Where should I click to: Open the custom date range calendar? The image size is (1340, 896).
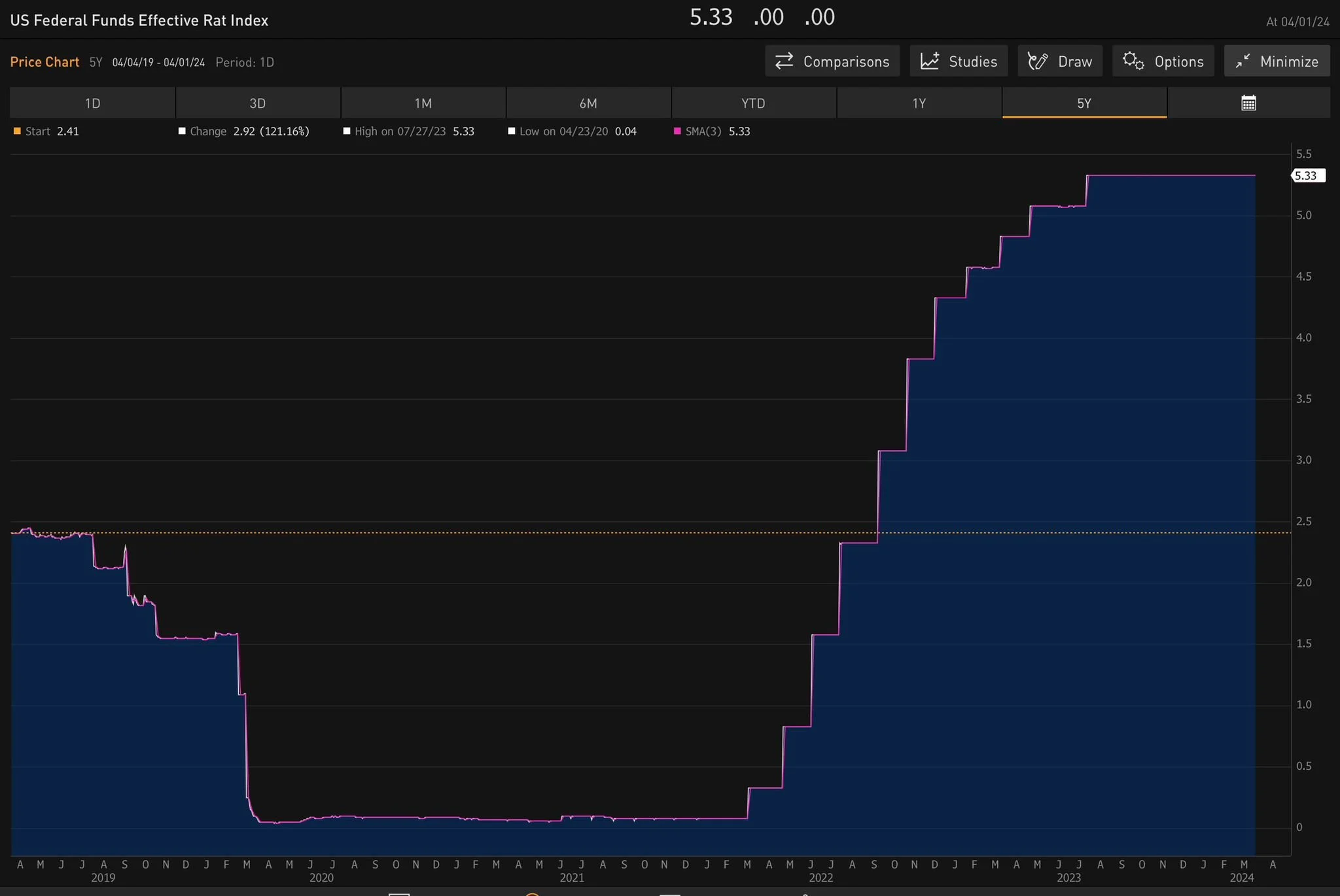coord(1248,103)
